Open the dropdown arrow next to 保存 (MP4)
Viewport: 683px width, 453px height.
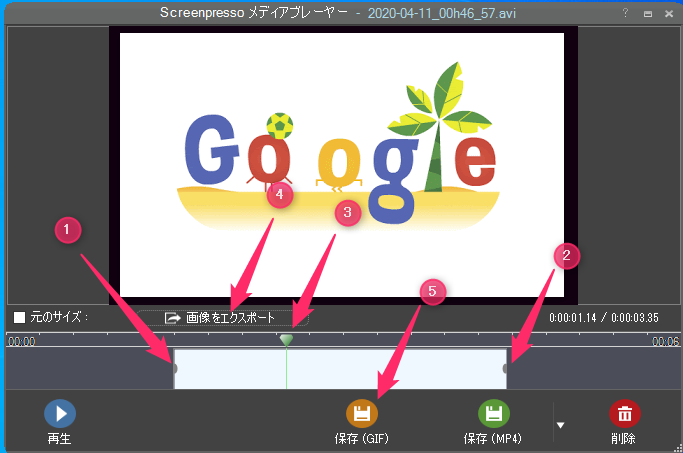click(x=561, y=425)
